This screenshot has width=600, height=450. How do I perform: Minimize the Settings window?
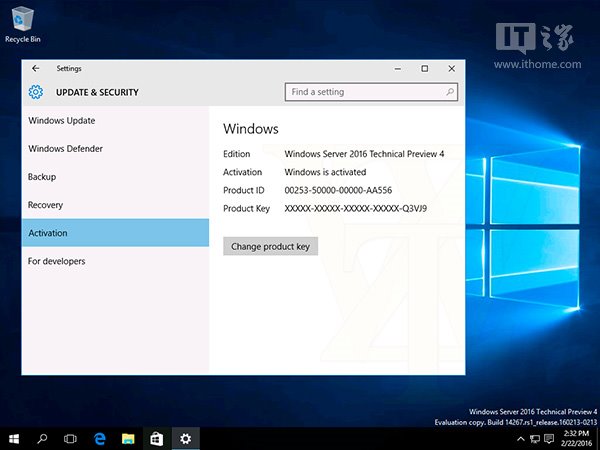coord(398,69)
